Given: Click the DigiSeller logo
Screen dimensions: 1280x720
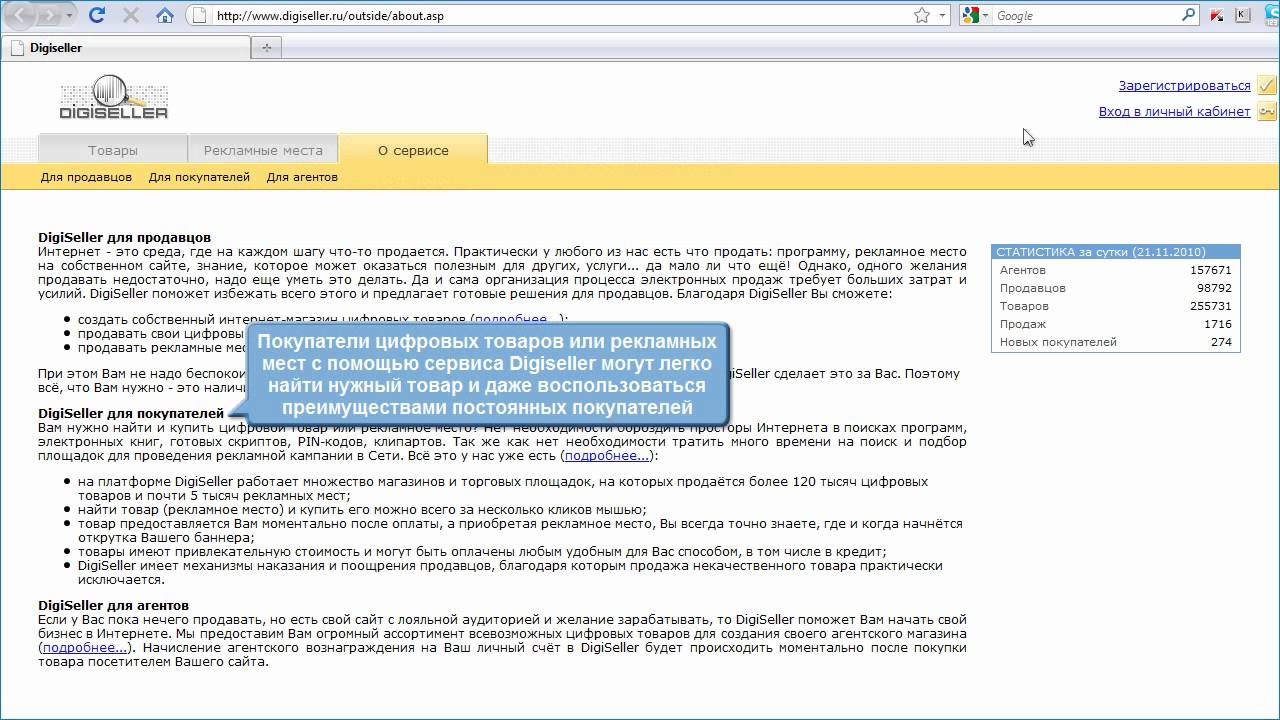Looking at the screenshot, I should (114, 97).
